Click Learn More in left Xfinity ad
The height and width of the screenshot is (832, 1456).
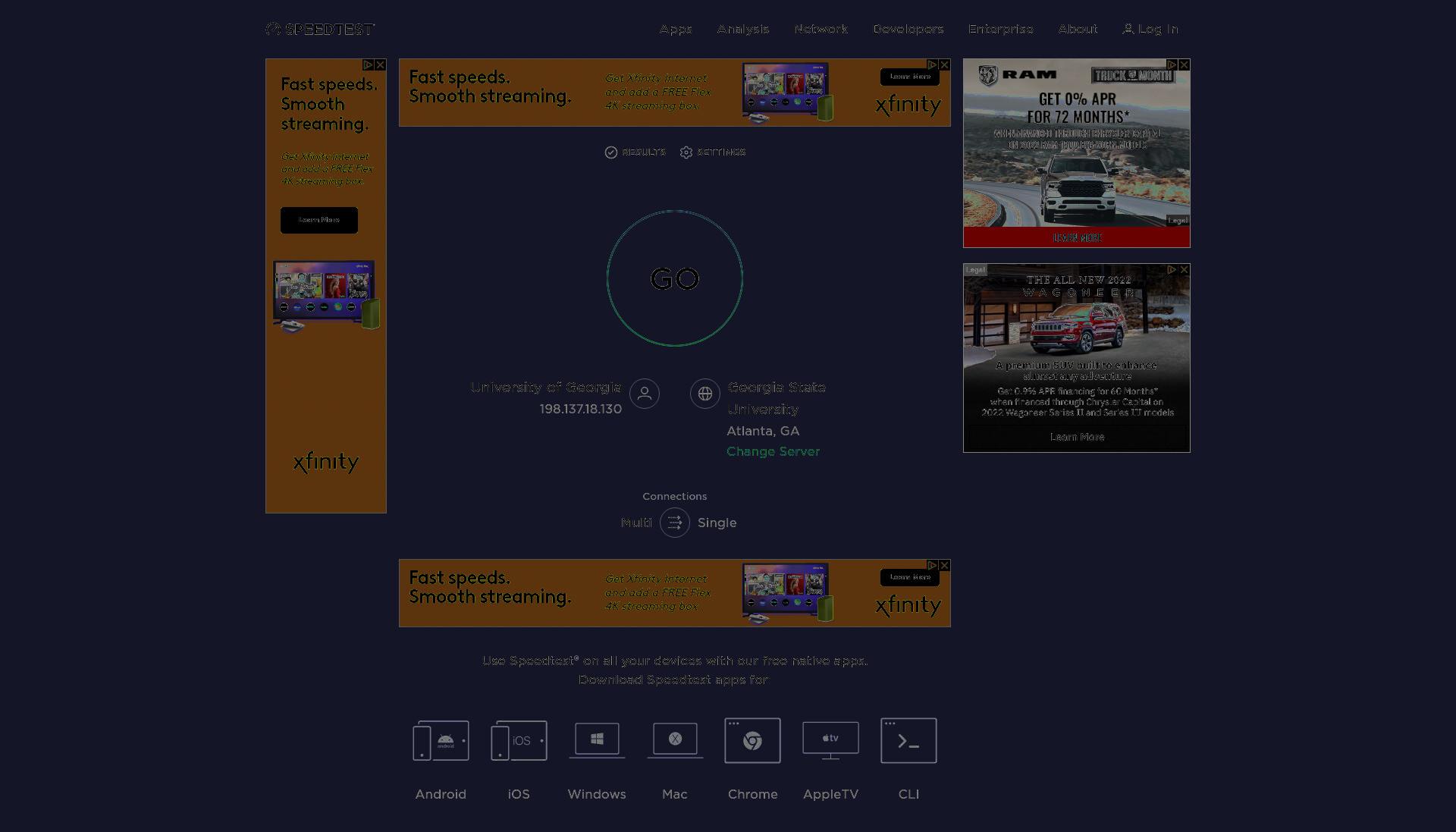[x=319, y=220]
